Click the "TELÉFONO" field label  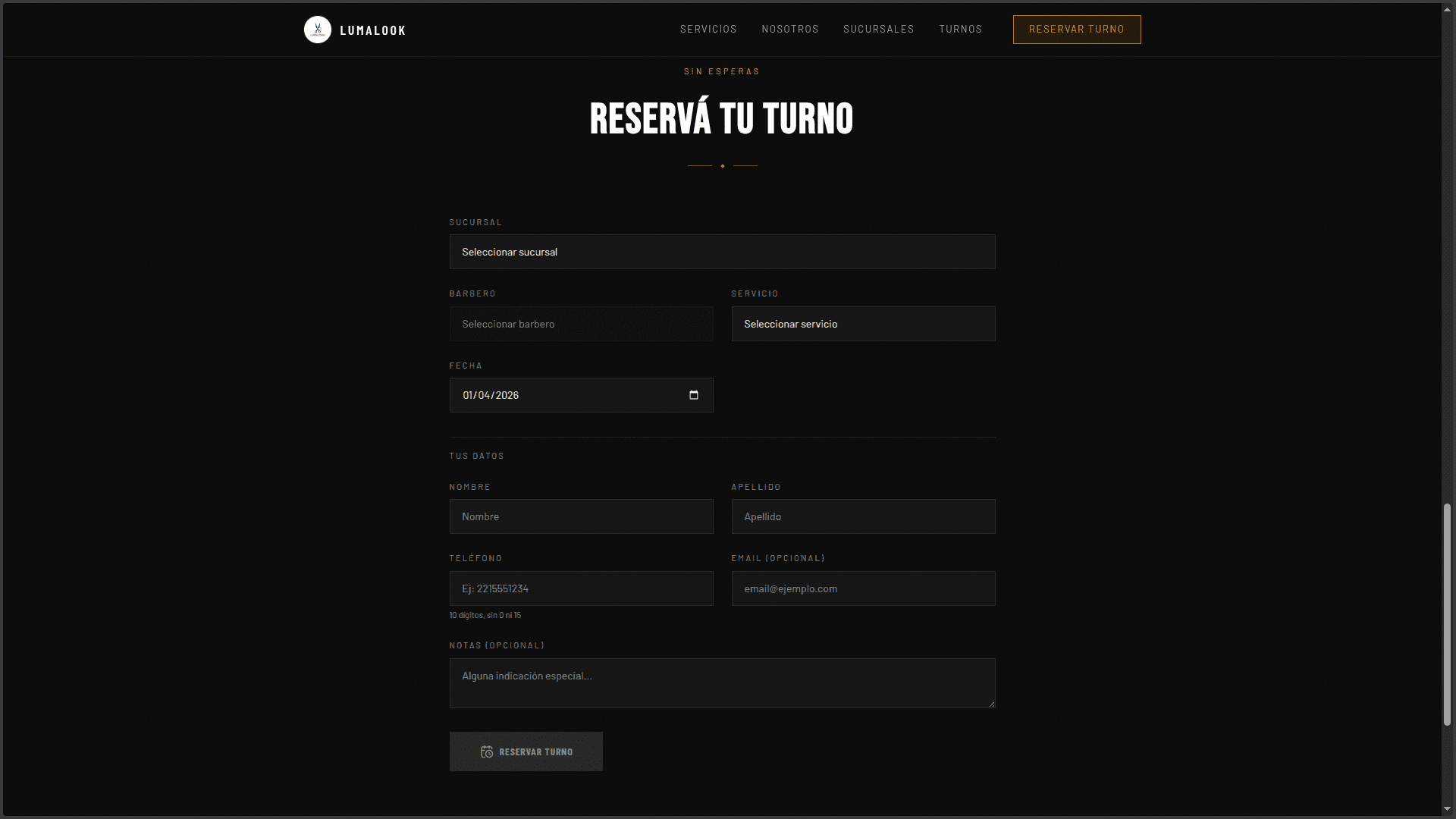click(x=475, y=558)
